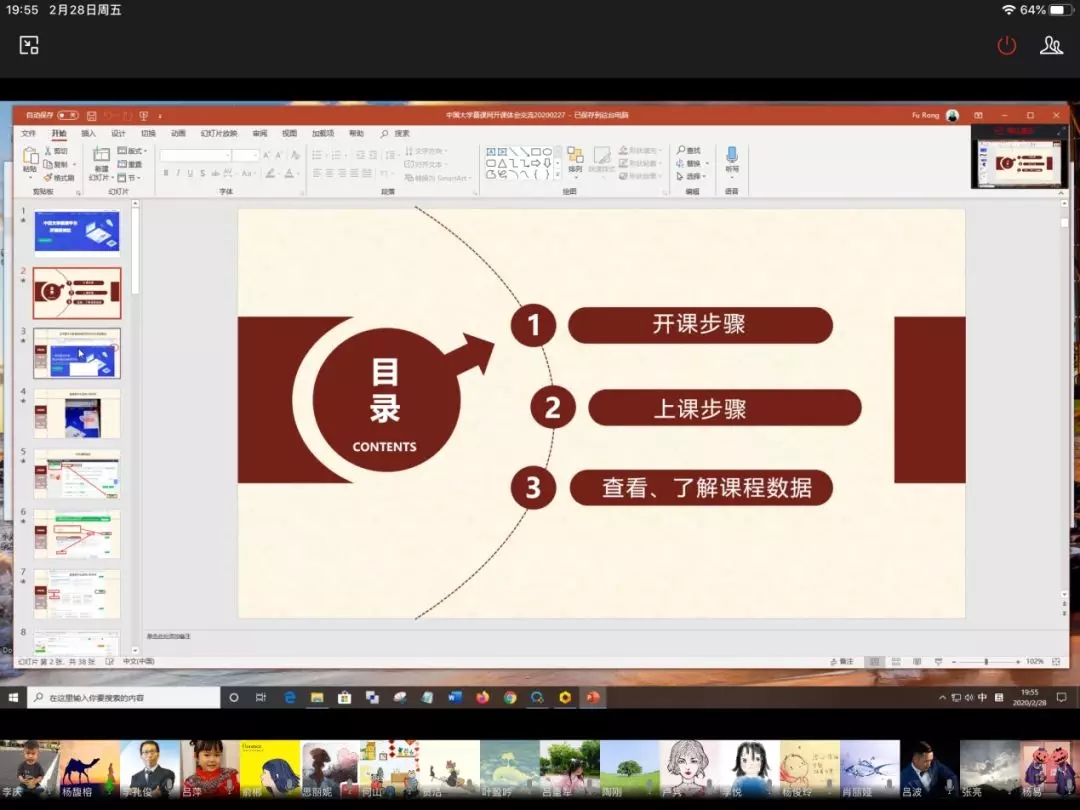Click the Save icon in title bar
Viewport: 1080px width, 810px height.
(x=92, y=116)
